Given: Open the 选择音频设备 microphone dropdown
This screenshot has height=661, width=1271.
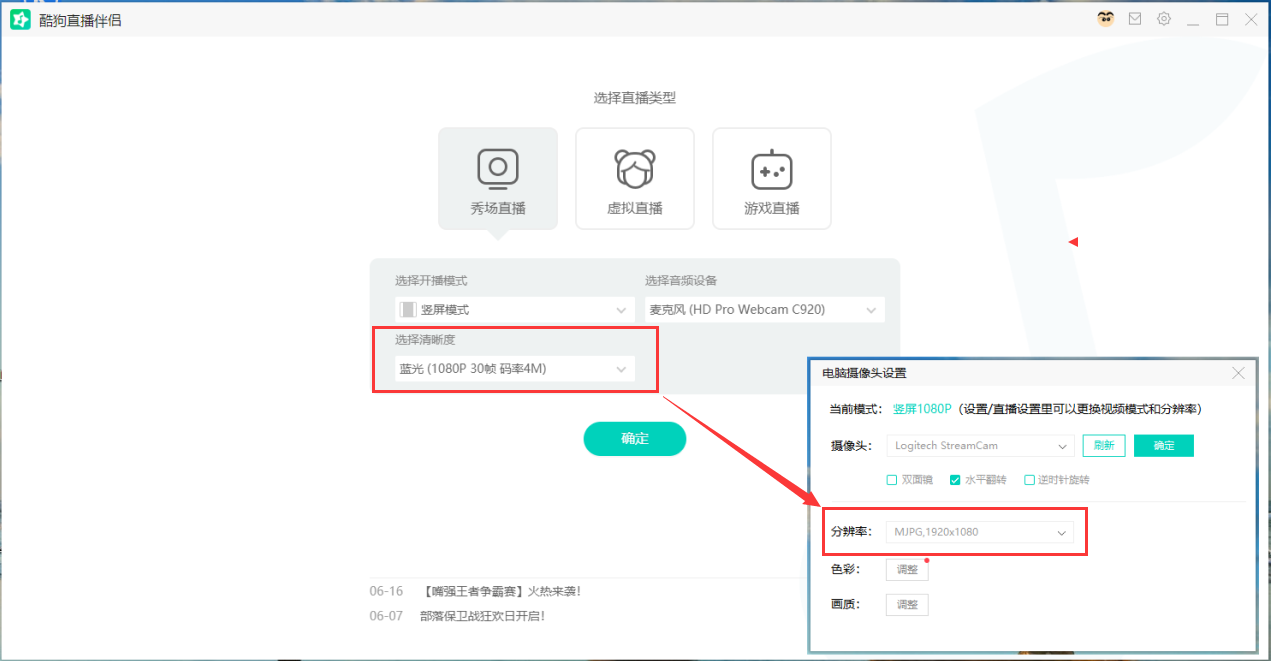Looking at the screenshot, I should click(764, 310).
